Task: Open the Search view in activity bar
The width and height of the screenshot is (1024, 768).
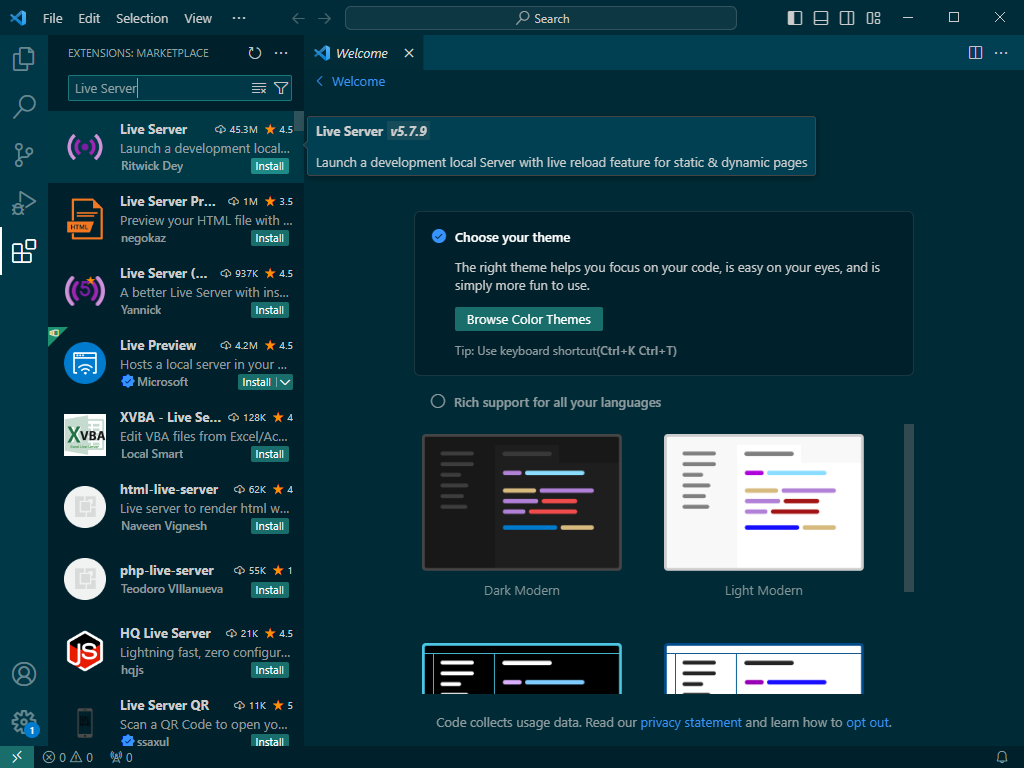Action: (24, 106)
